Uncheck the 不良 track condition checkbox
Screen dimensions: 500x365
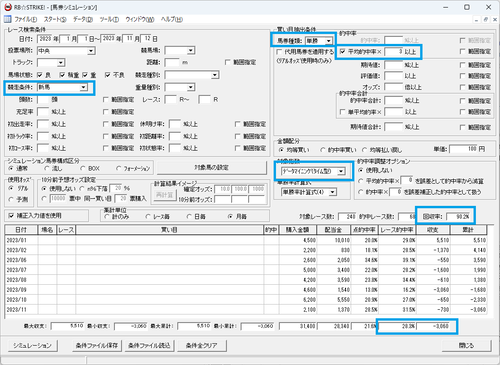pos(107,75)
